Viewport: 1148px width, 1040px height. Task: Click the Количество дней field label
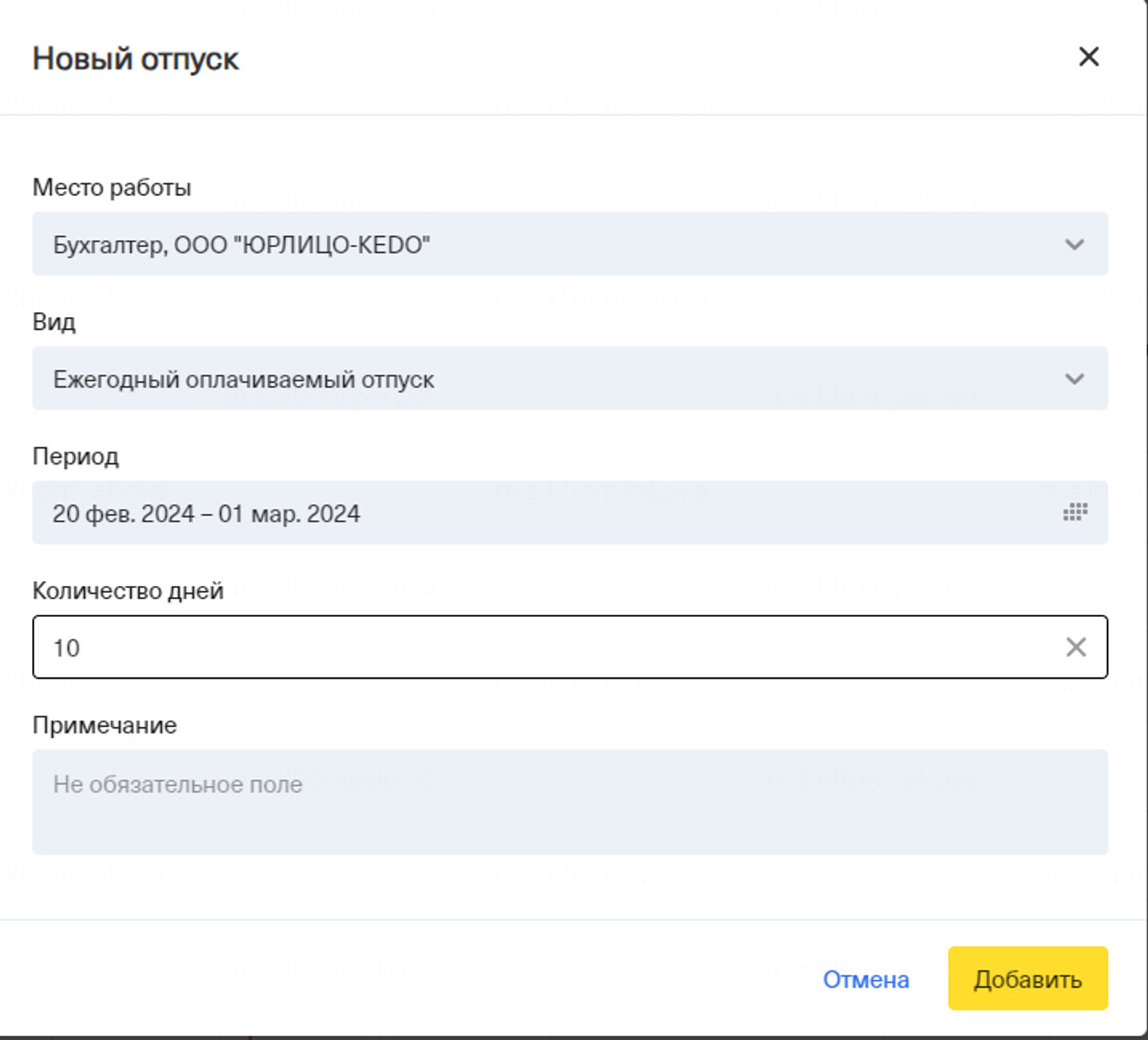128,591
